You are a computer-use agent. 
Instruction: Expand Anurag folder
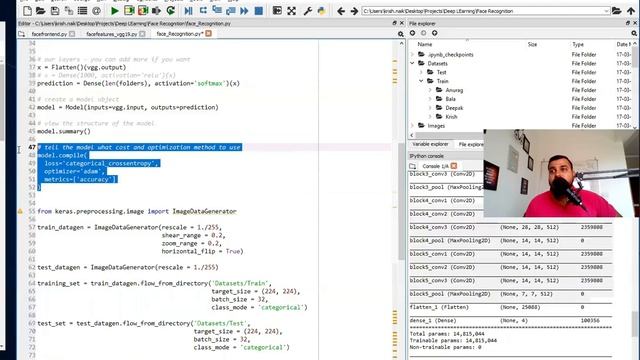pos(430,90)
